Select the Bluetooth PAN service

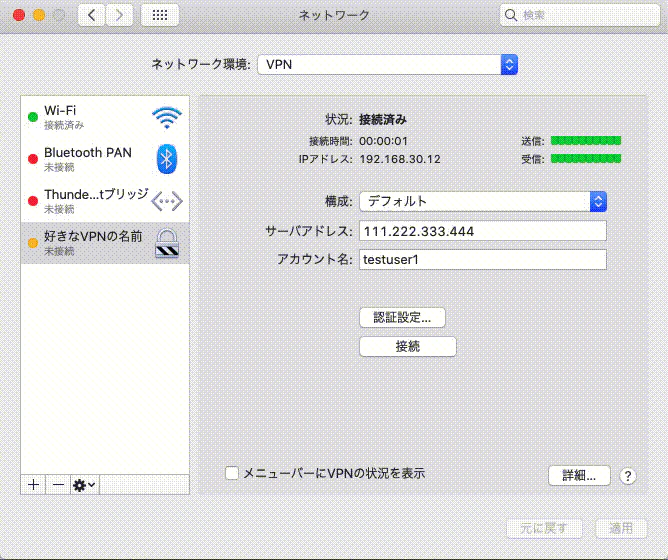tap(105, 159)
